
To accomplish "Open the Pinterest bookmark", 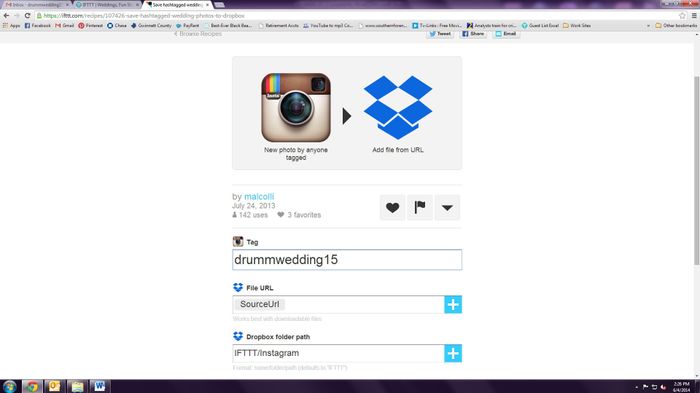I will coord(91,25).
